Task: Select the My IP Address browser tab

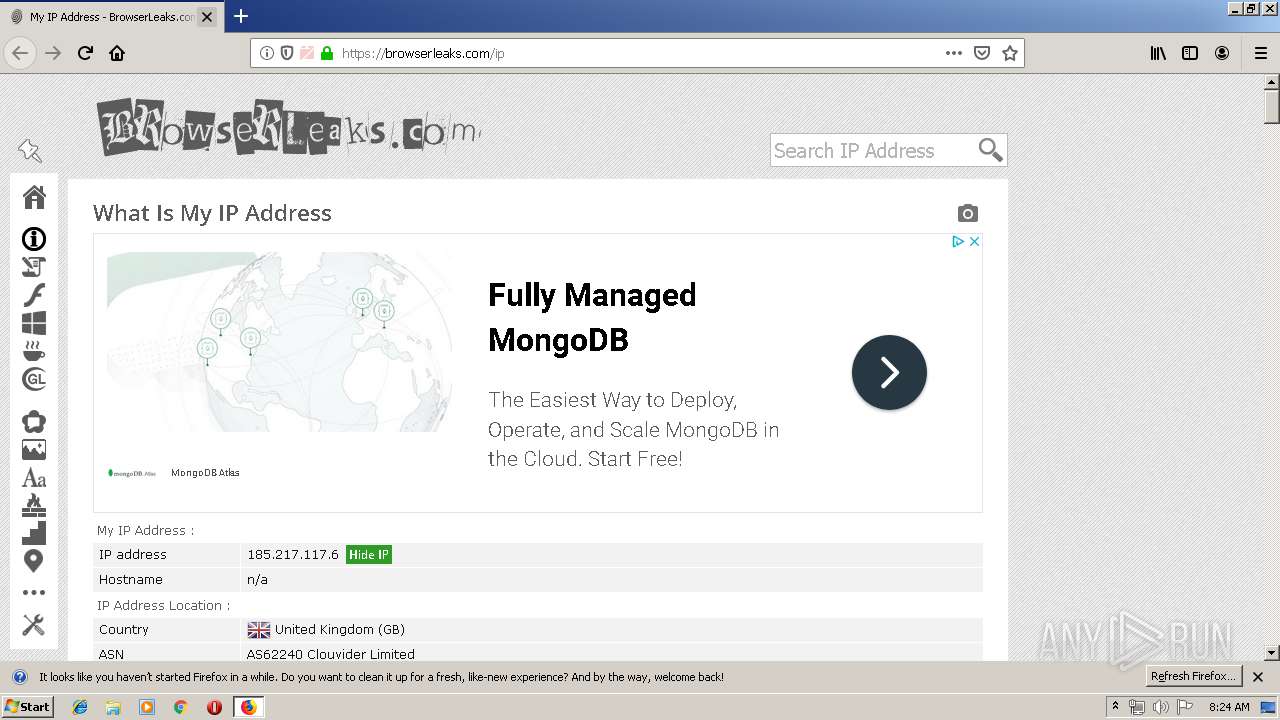Action: pos(111,17)
